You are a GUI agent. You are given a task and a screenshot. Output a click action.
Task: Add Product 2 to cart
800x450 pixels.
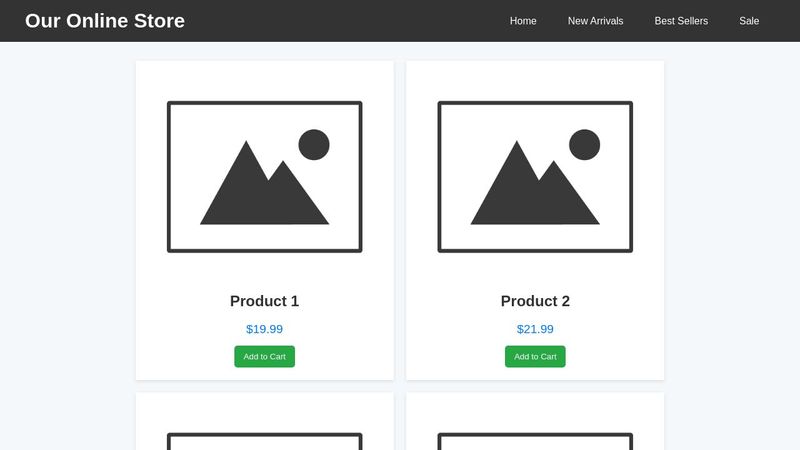[x=535, y=357]
